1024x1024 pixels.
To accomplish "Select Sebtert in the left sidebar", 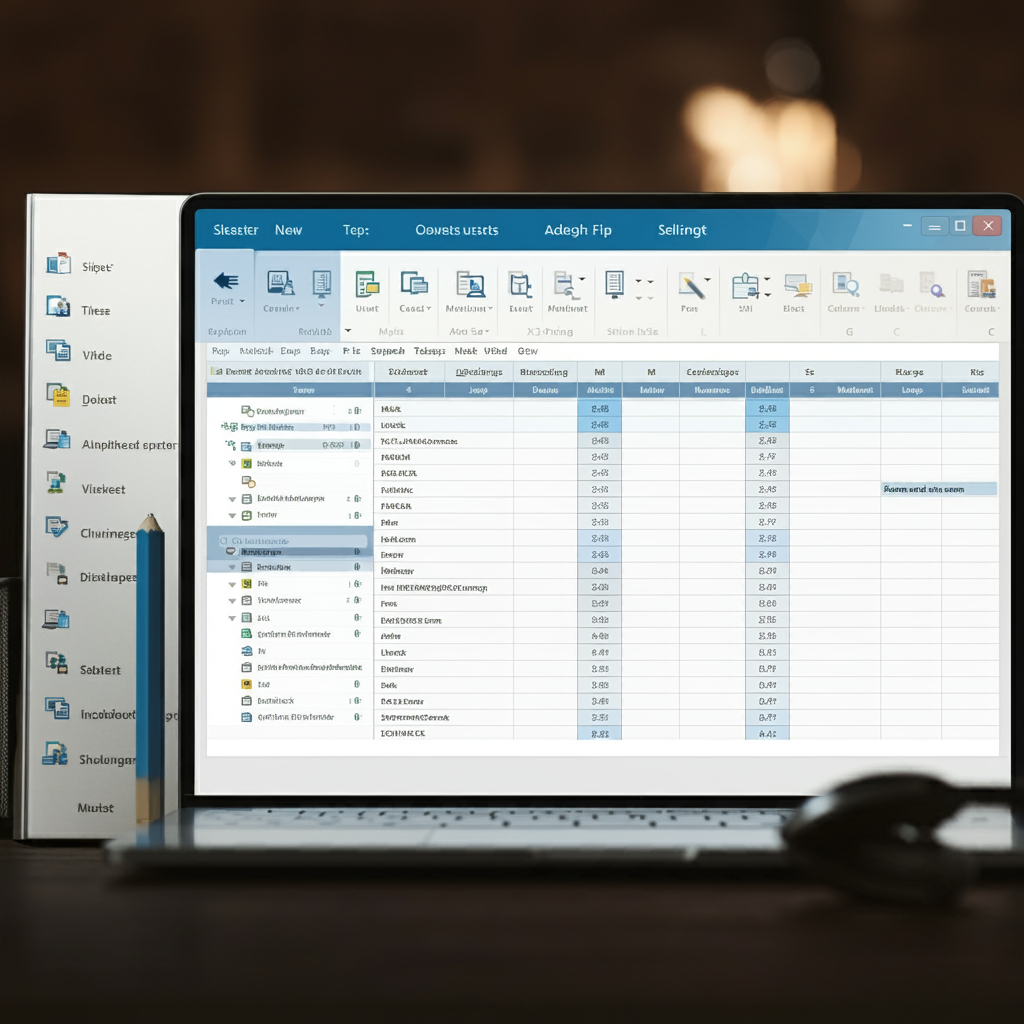I will (100, 670).
